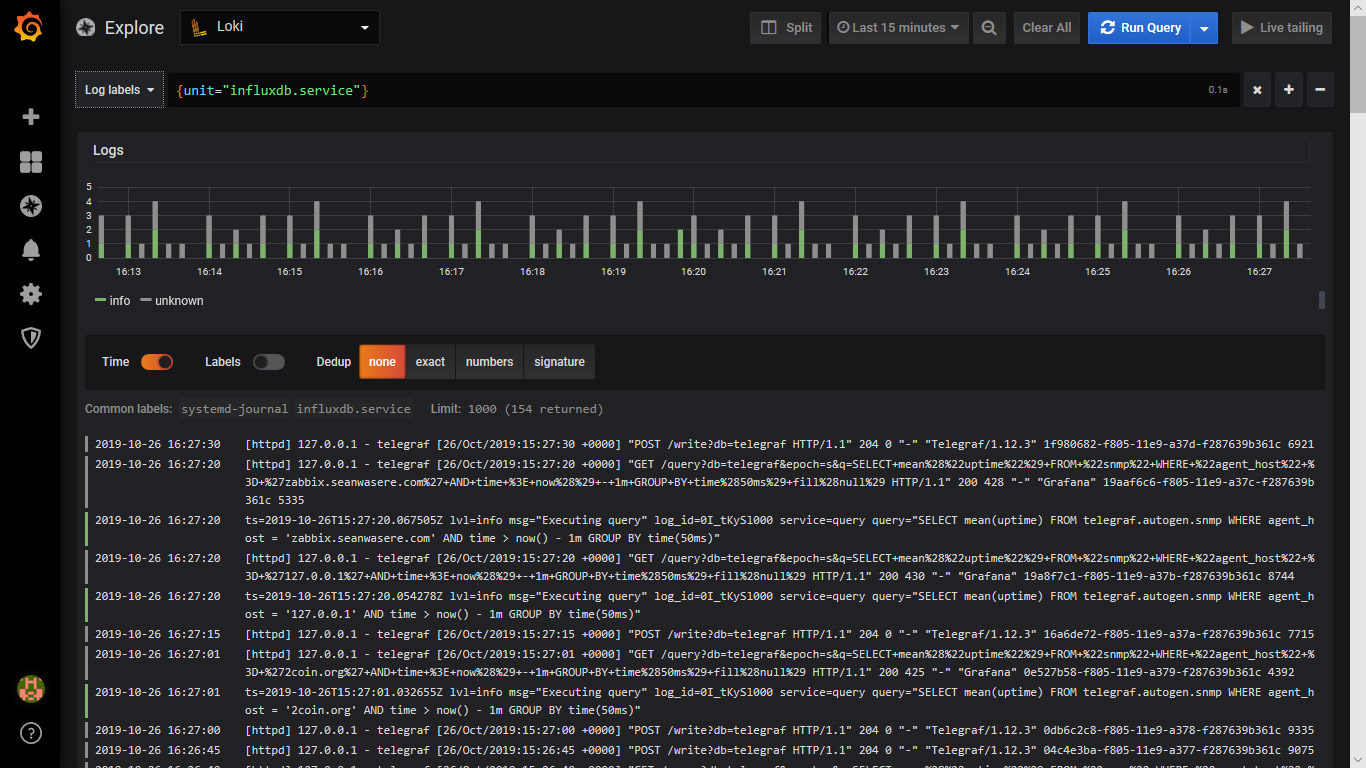Start Live tailing
Image resolution: width=1366 pixels, height=768 pixels.
[1282, 28]
